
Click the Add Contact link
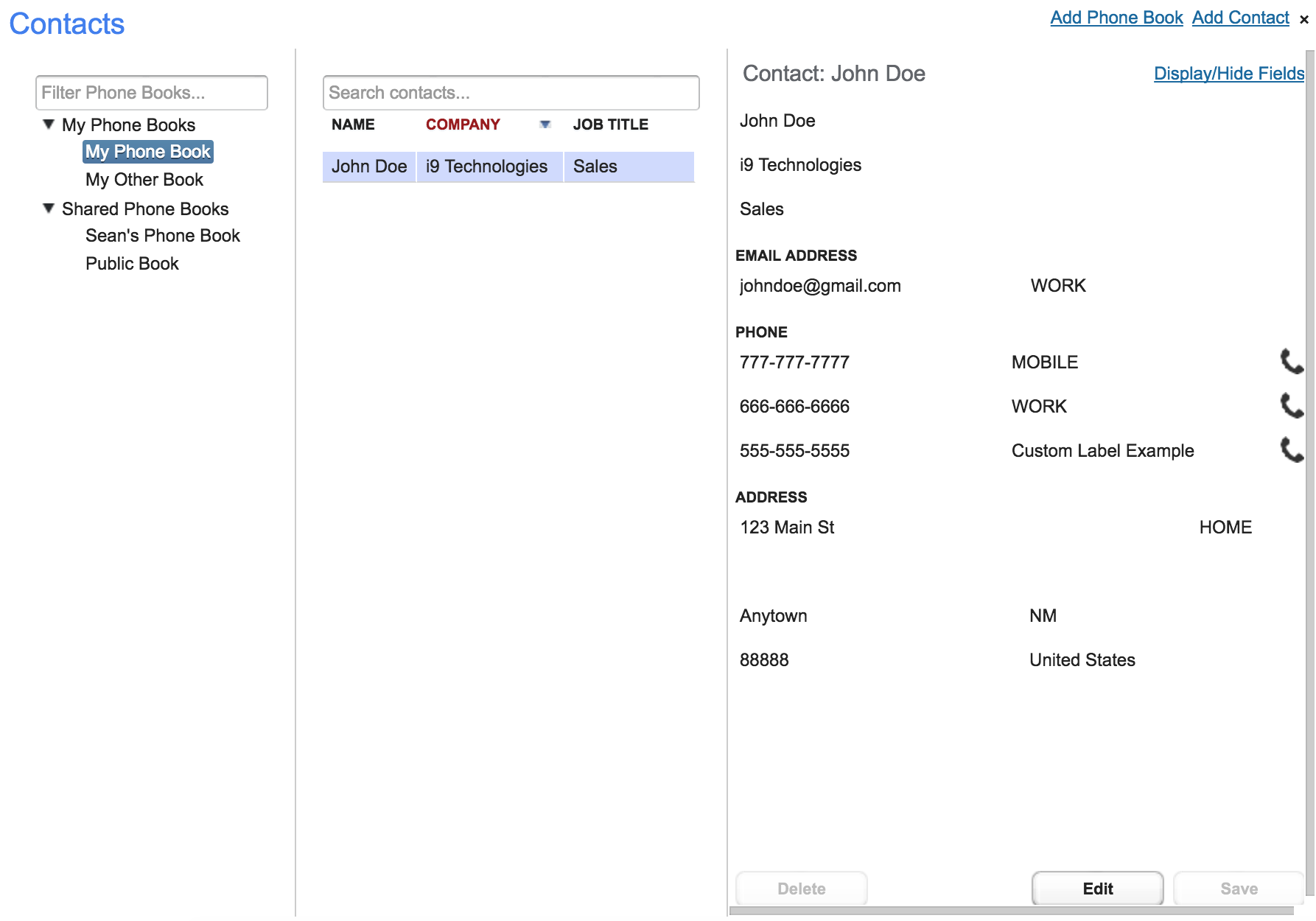click(x=1240, y=18)
